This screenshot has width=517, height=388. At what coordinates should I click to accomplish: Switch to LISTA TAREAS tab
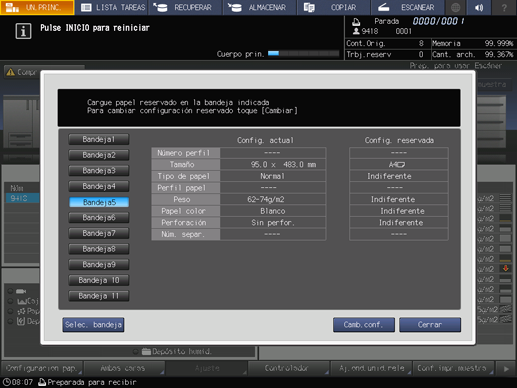point(112,7)
